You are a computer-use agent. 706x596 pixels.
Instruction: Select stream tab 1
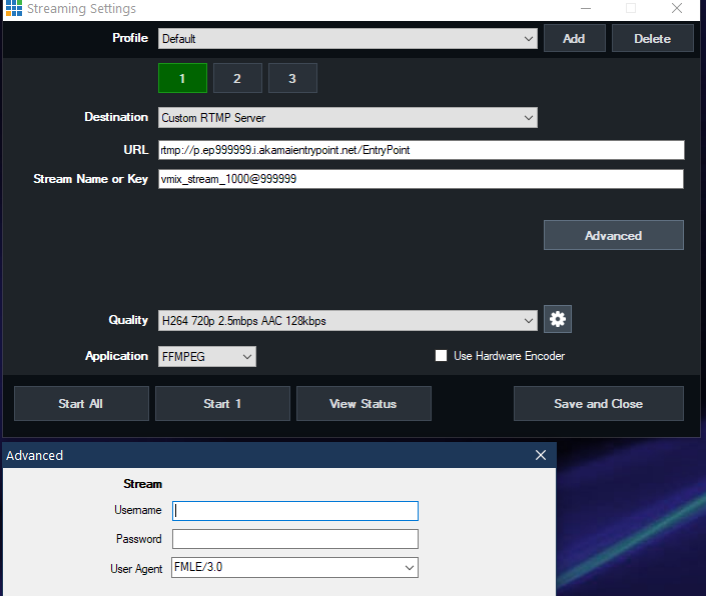coord(183,78)
